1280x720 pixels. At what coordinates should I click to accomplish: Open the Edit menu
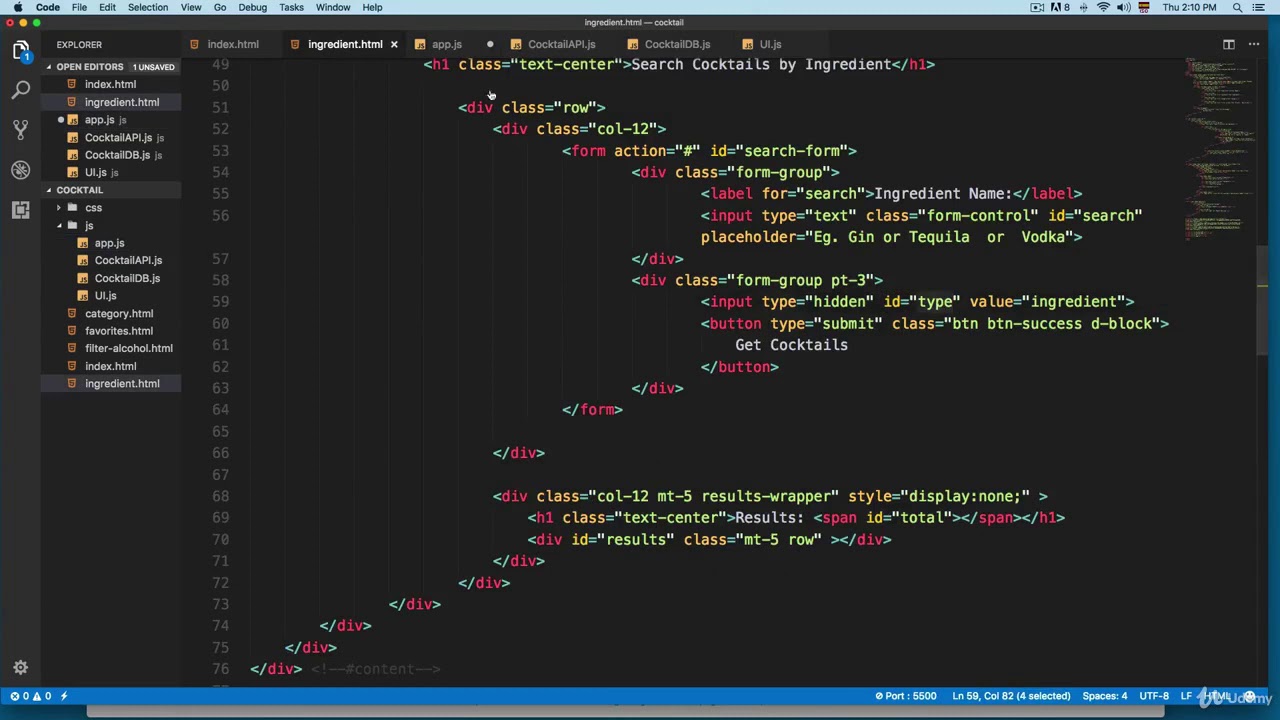pyautogui.click(x=107, y=7)
